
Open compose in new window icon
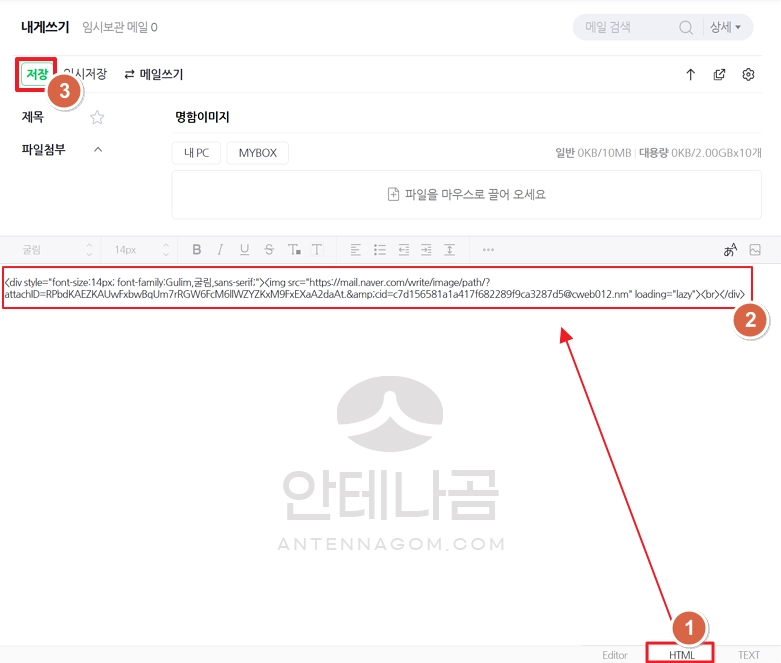coord(719,75)
